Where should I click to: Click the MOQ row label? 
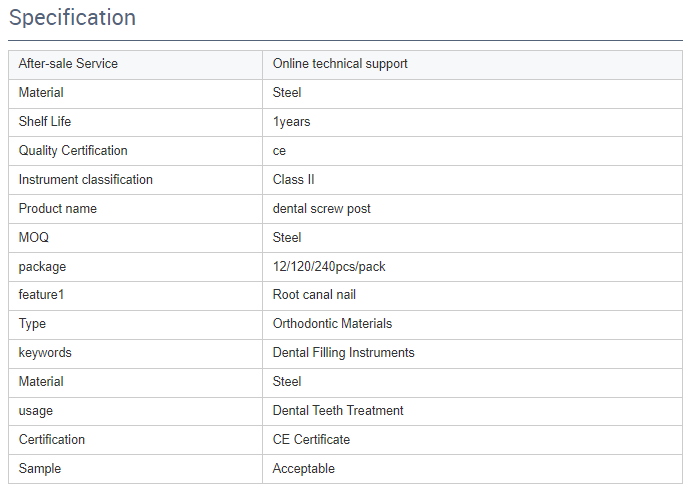(x=34, y=237)
